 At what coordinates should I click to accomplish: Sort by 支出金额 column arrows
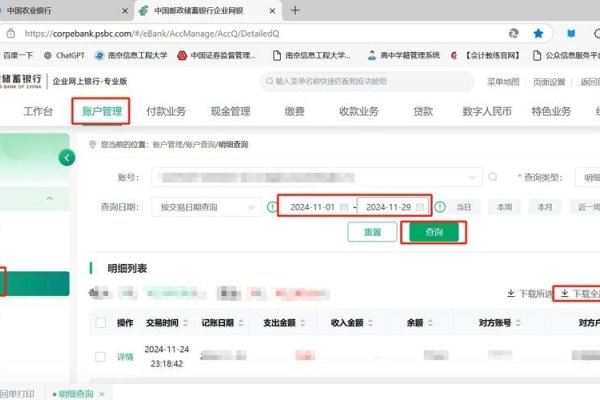click(302, 323)
